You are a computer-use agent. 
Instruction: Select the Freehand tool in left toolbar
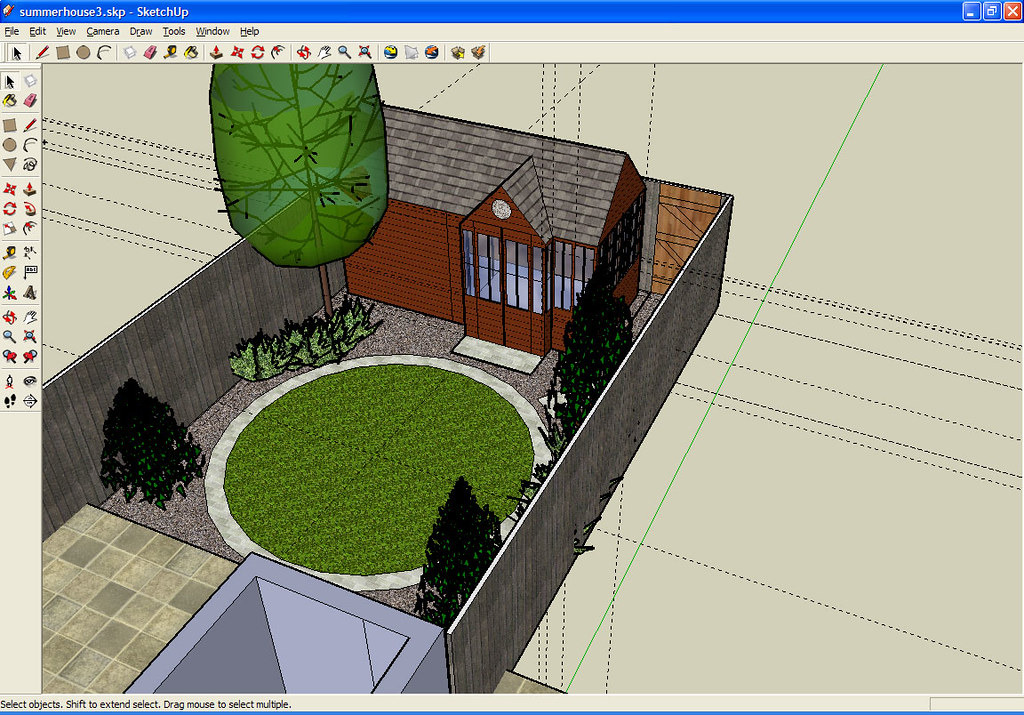point(30,164)
